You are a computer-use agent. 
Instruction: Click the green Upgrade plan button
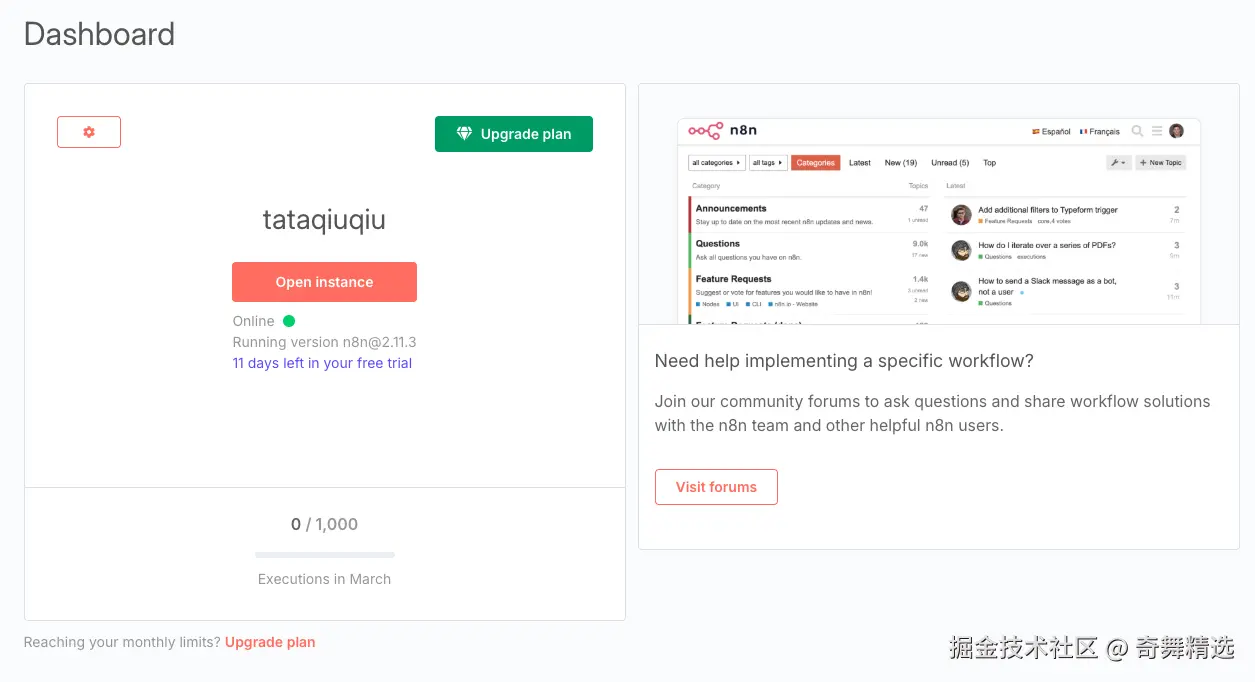514,134
